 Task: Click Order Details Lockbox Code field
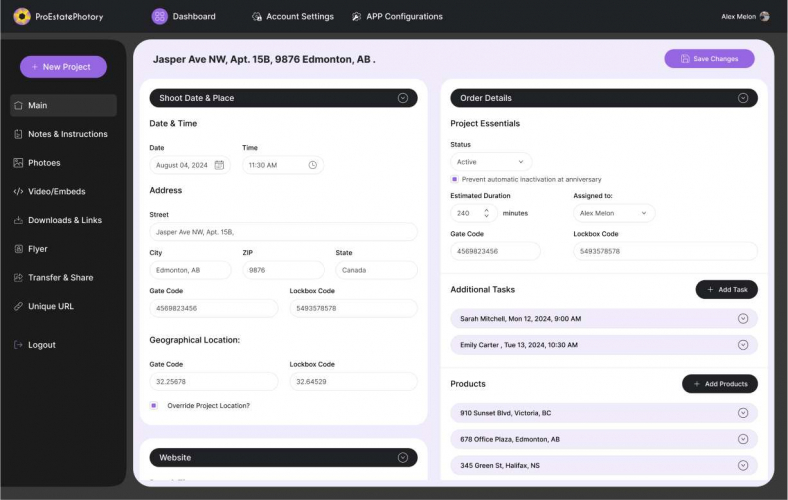coord(665,251)
